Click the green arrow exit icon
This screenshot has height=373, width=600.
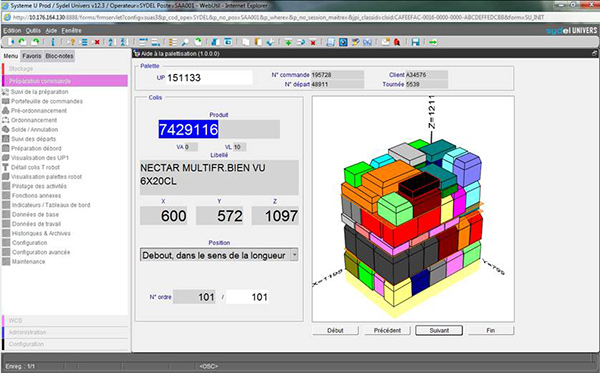433,42
